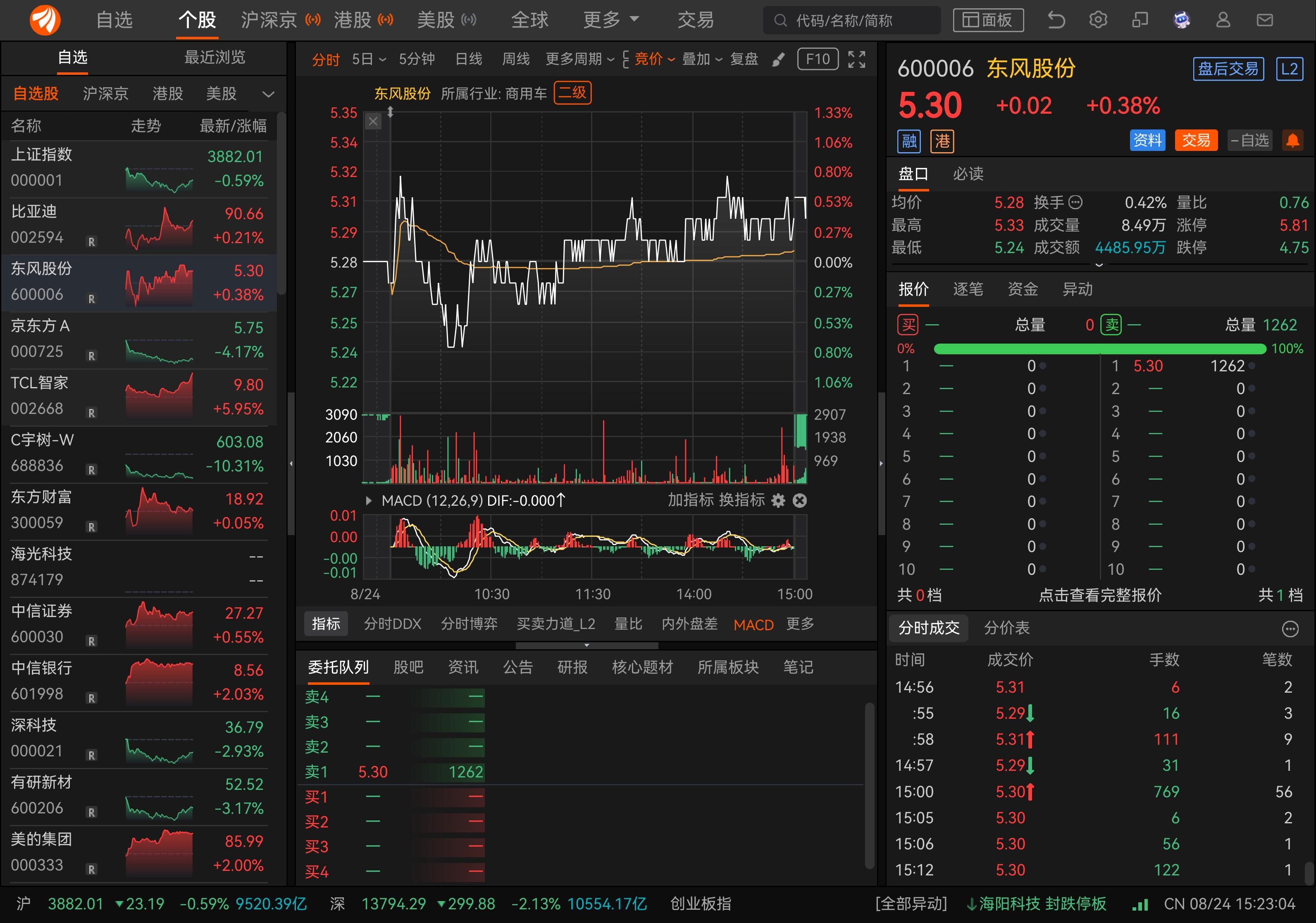Click the 港股 live broadcast icon
1316x923 pixels.
pos(386,20)
